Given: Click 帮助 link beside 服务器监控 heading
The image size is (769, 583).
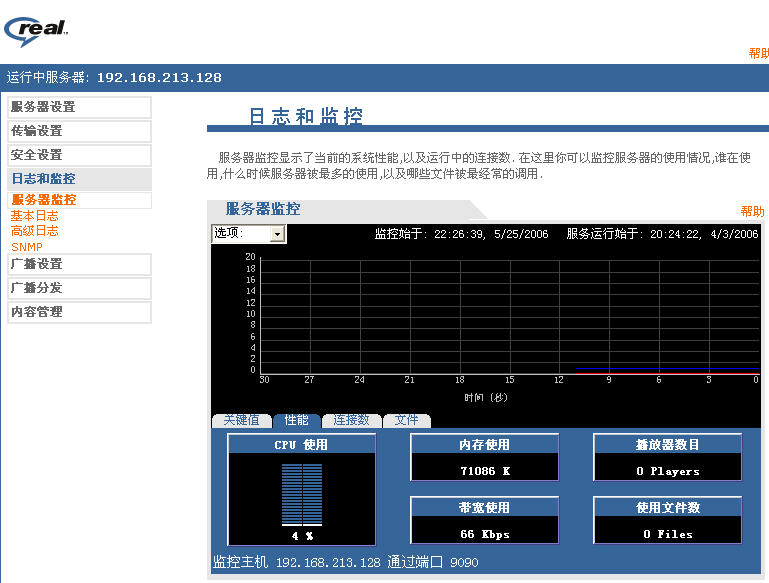Looking at the screenshot, I should pyautogui.click(x=752, y=211).
